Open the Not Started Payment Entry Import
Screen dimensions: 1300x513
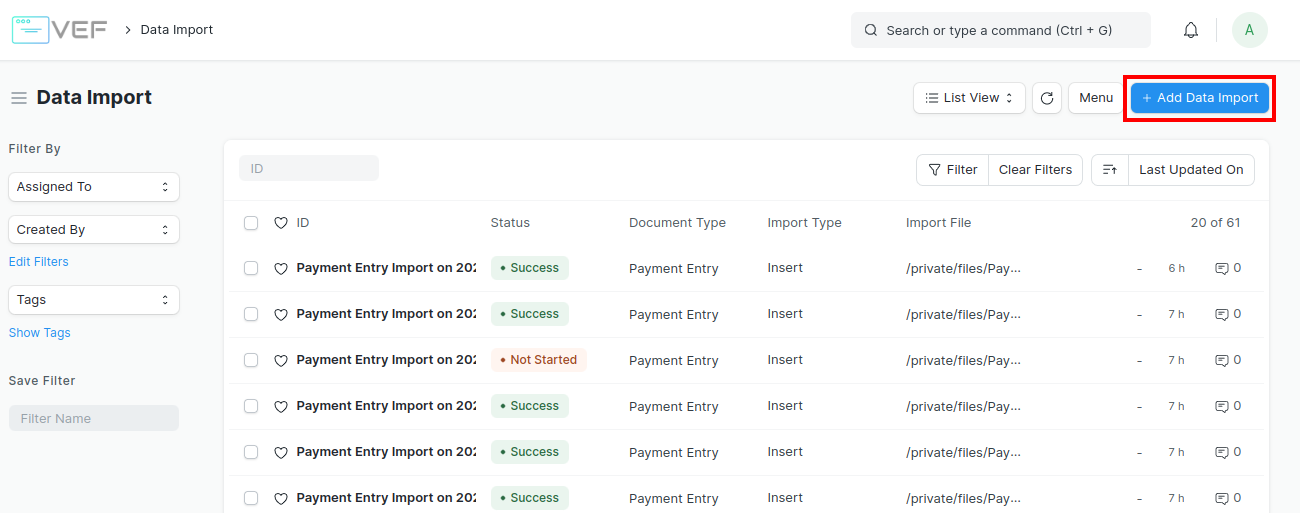point(386,360)
